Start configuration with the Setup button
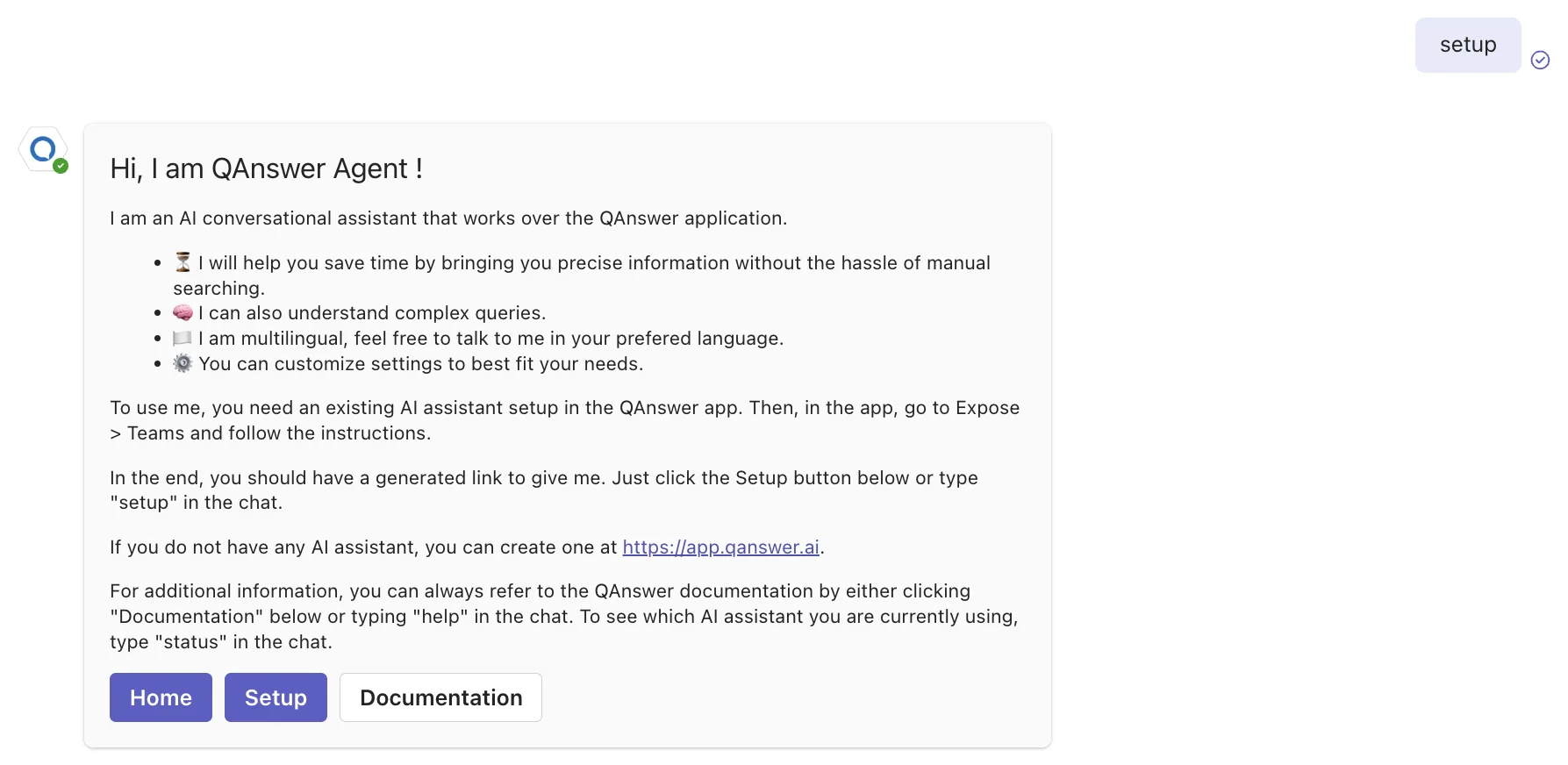Viewport: 1568px width, 765px height. click(x=276, y=697)
